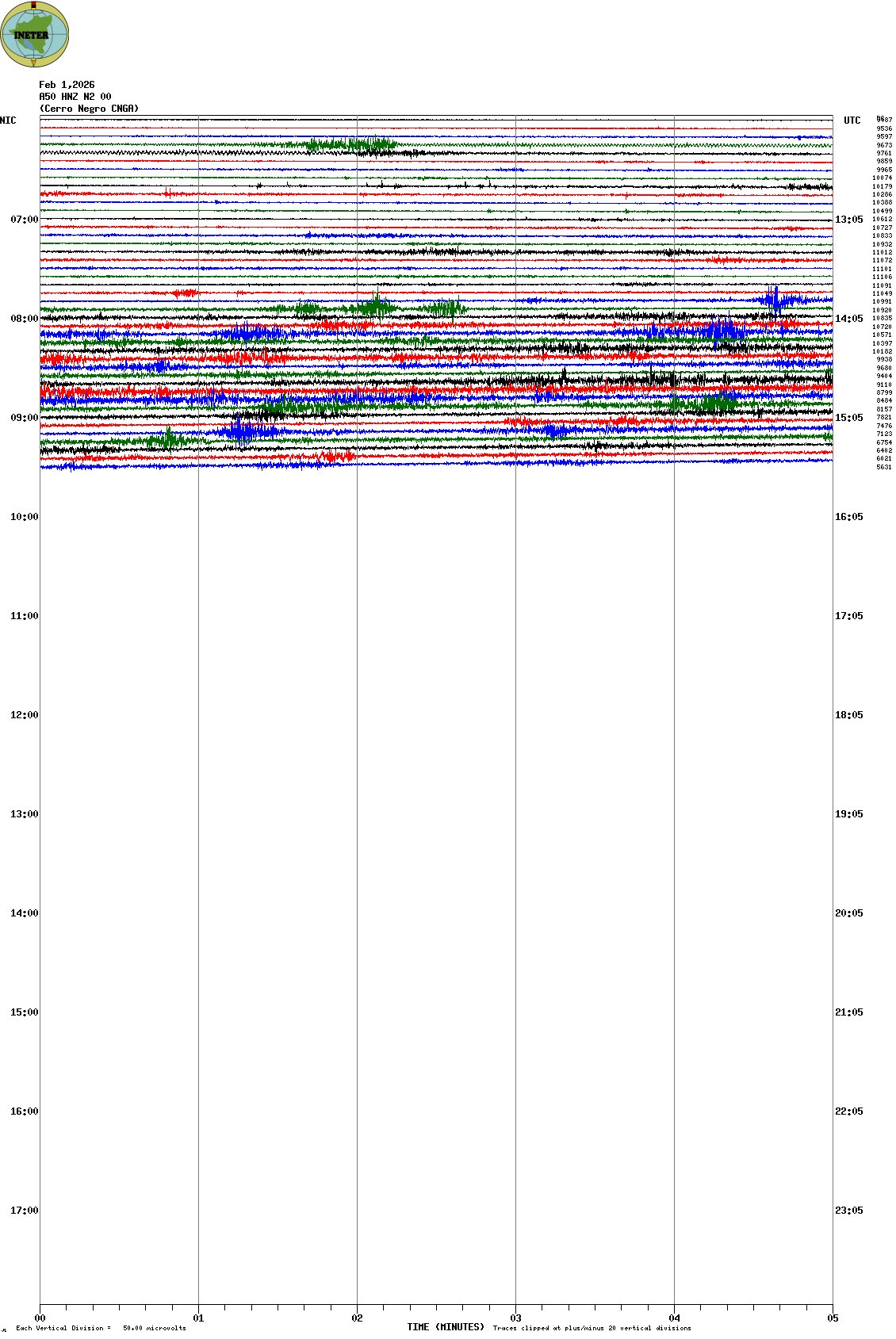
Task: Select the 13:05 UTC time label
Action: pyautogui.click(x=848, y=220)
